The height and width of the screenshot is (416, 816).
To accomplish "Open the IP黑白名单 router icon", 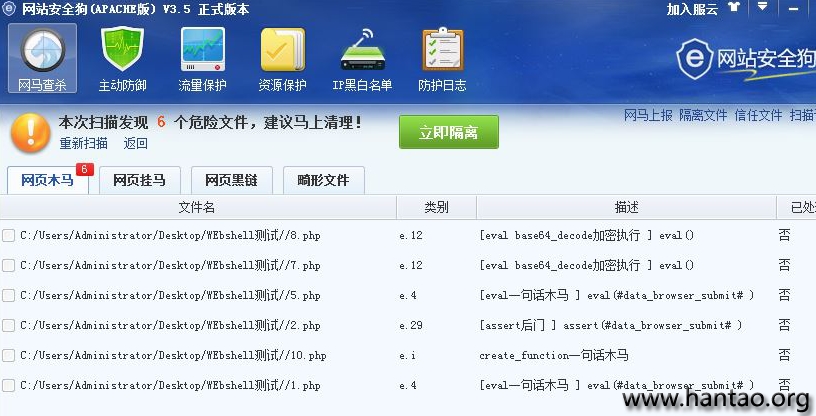I will (x=362, y=59).
